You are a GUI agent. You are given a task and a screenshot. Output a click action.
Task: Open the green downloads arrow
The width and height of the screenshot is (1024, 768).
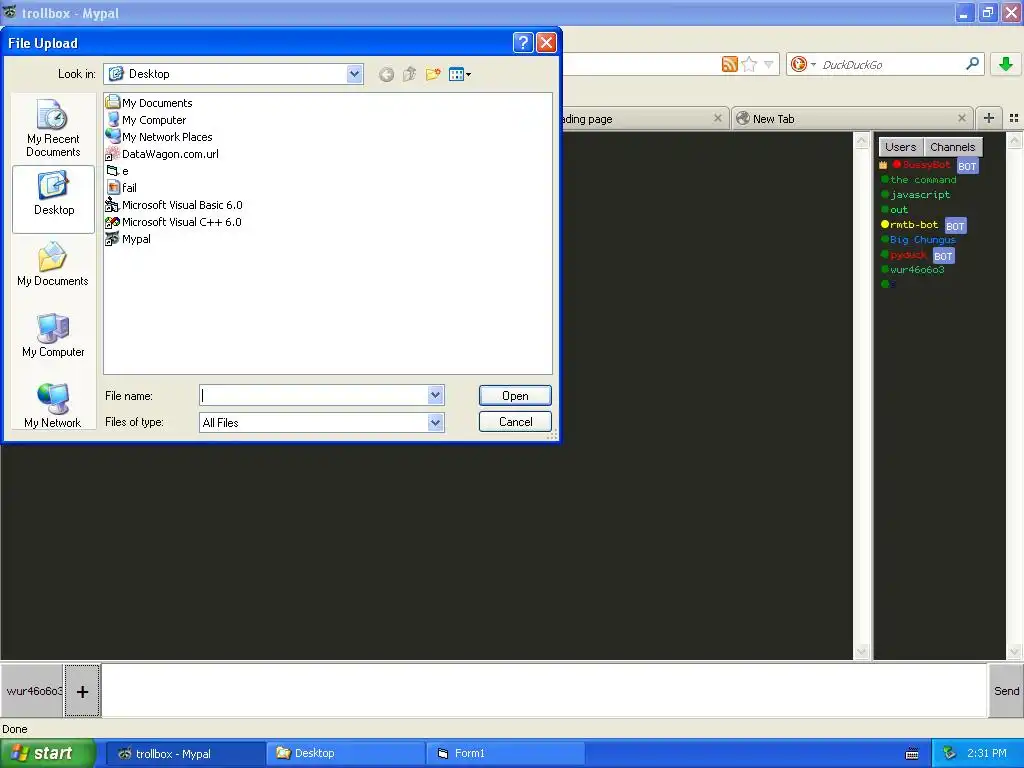(1006, 64)
